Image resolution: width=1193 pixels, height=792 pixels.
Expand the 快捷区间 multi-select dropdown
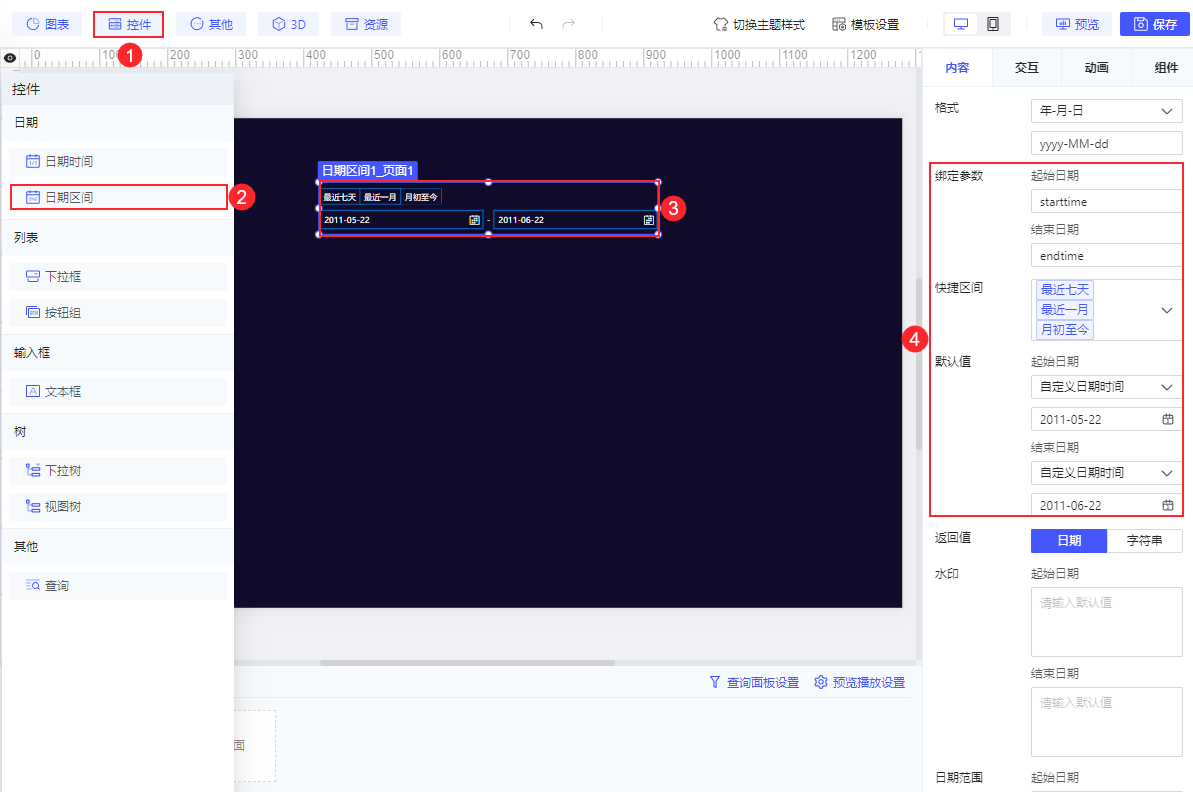click(1166, 310)
